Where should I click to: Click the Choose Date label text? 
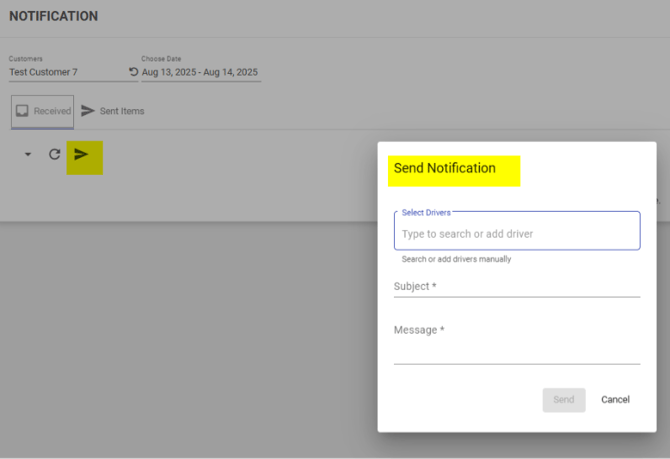tap(161, 59)
